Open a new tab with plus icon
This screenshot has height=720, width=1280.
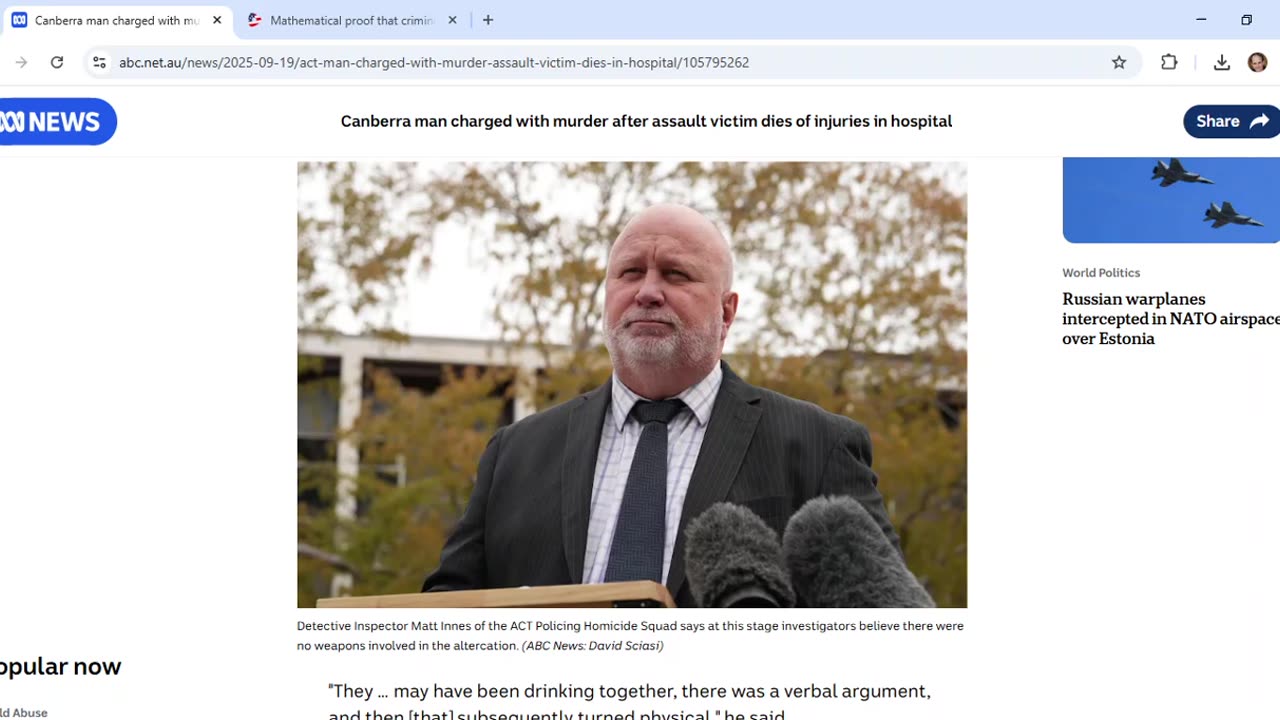point(488,20)
